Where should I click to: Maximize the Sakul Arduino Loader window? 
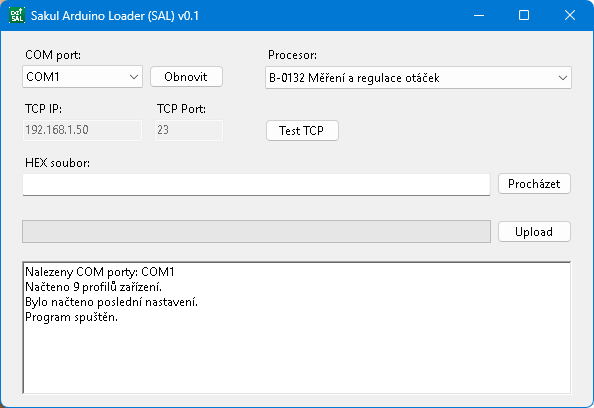tap(524, 16)
